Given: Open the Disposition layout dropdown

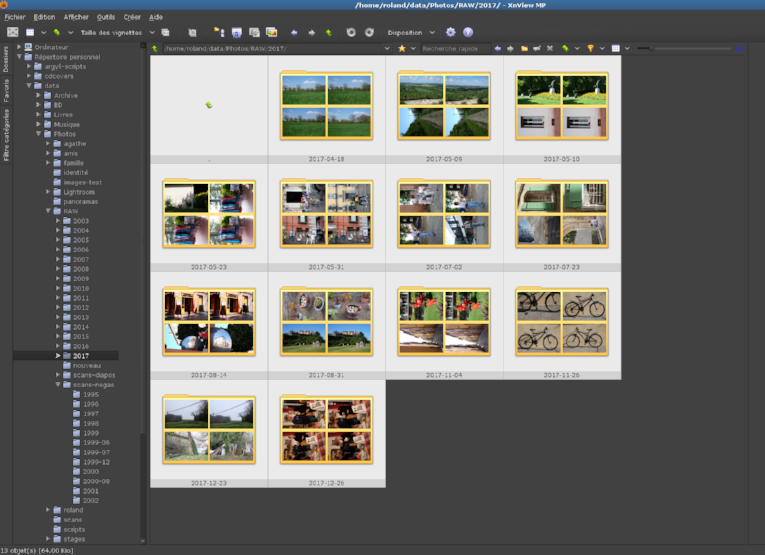Looking at the screenshot, I should coord(410,32).
